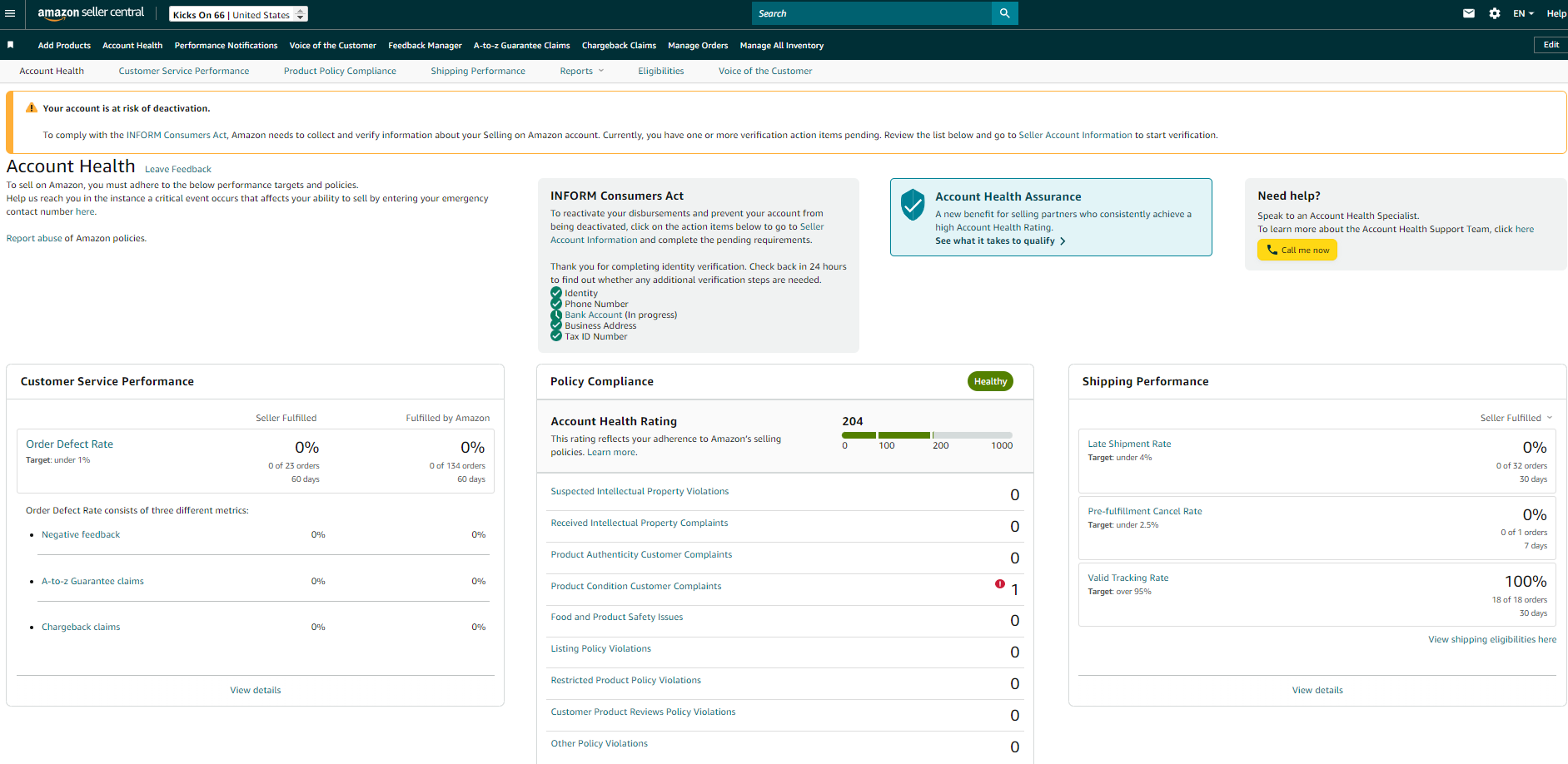1568x764 pixels.
Task: Open the Kicks On 66 marketplace selector
Action: click(x=238, y=14)
